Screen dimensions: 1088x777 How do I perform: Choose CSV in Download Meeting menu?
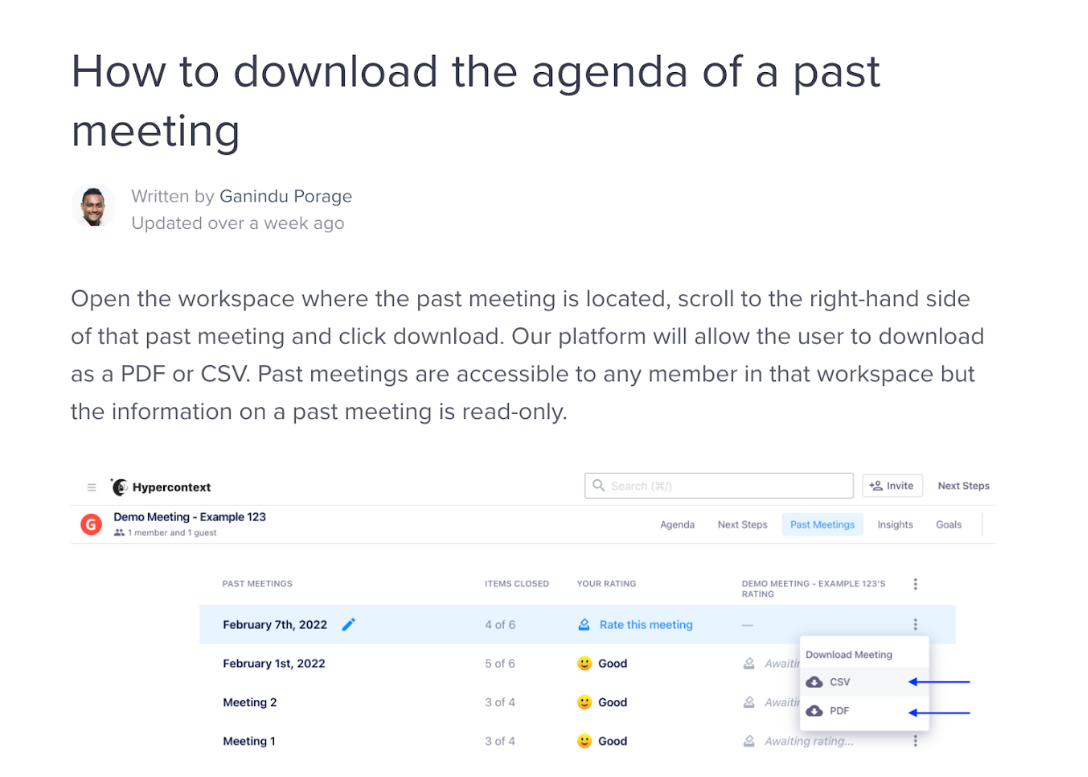[864, 682]
